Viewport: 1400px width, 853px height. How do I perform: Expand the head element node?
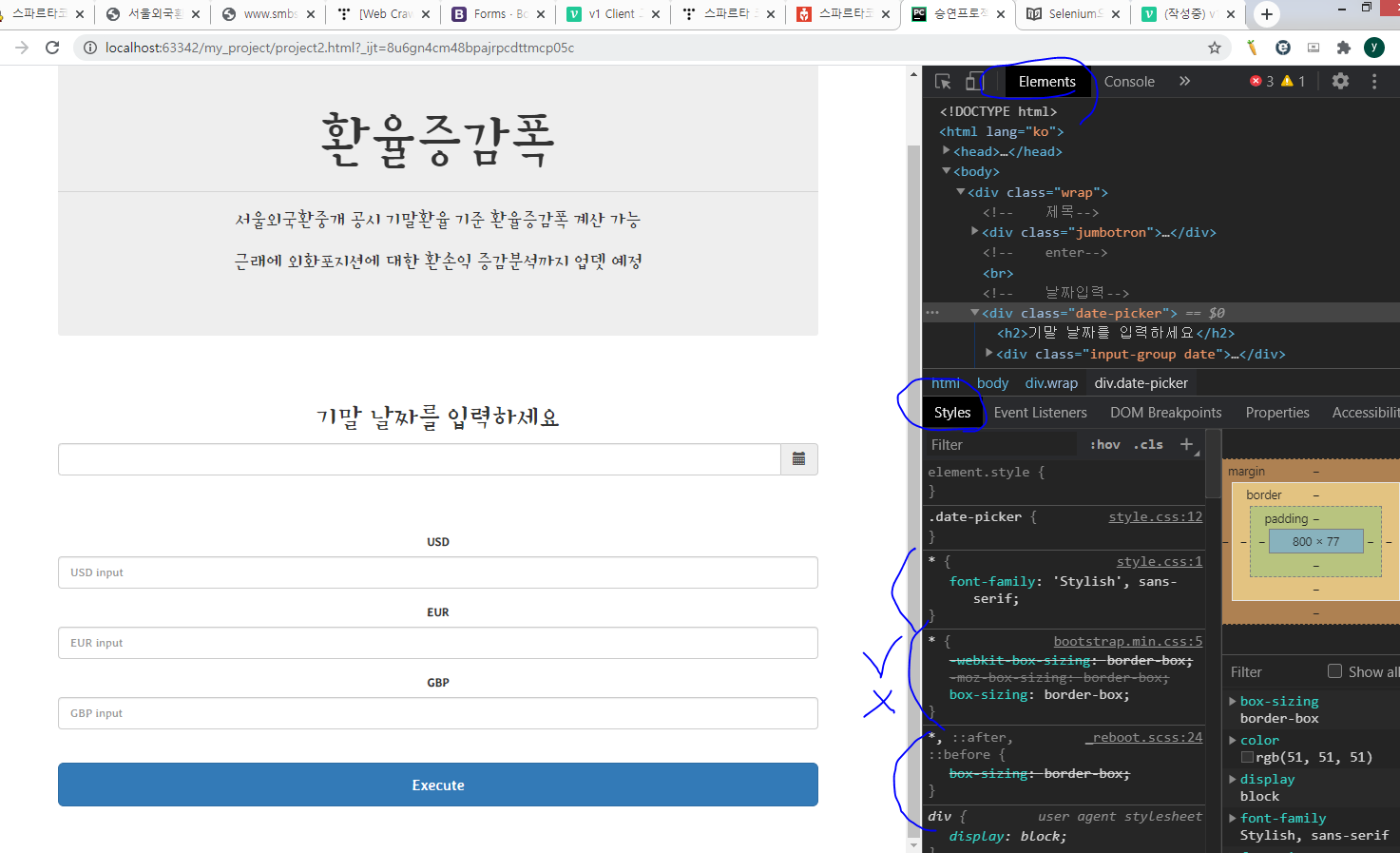point(949,150)
